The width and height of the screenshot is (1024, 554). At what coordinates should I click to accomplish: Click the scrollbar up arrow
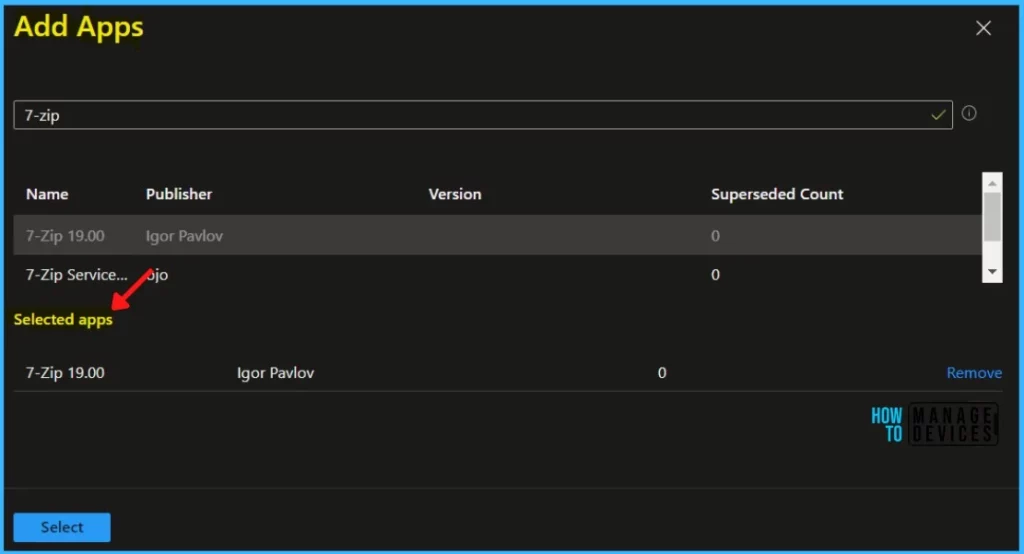tap(992, 184)
